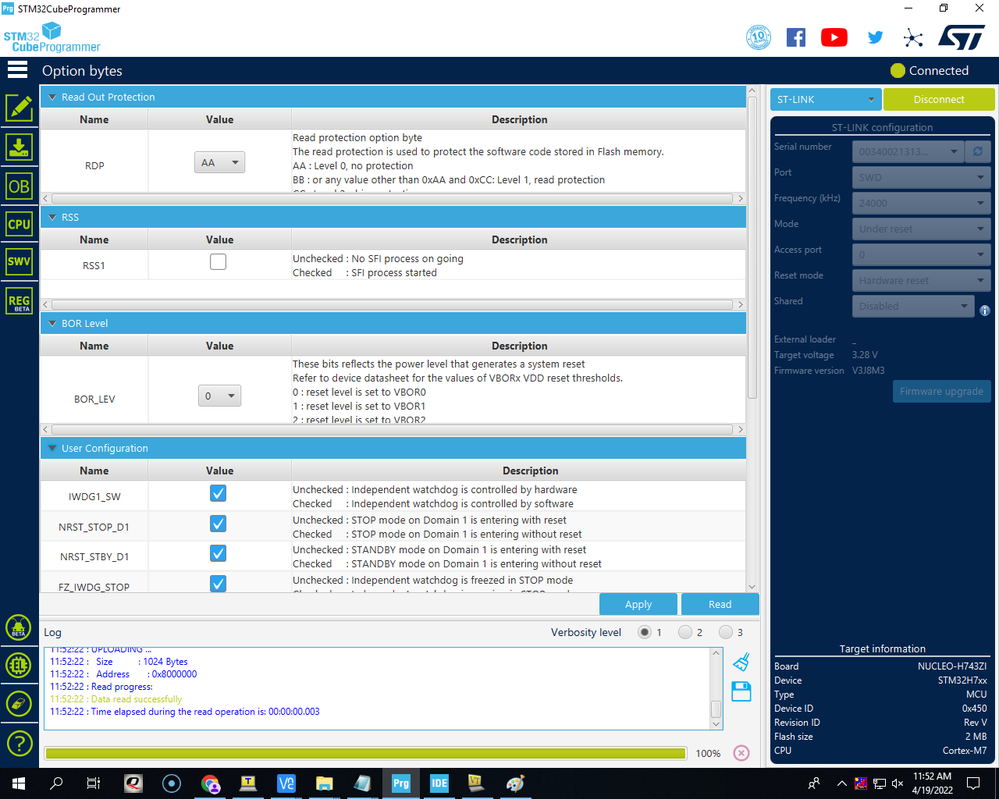Open the RDP value dropdown

click(x=219, y=162)
